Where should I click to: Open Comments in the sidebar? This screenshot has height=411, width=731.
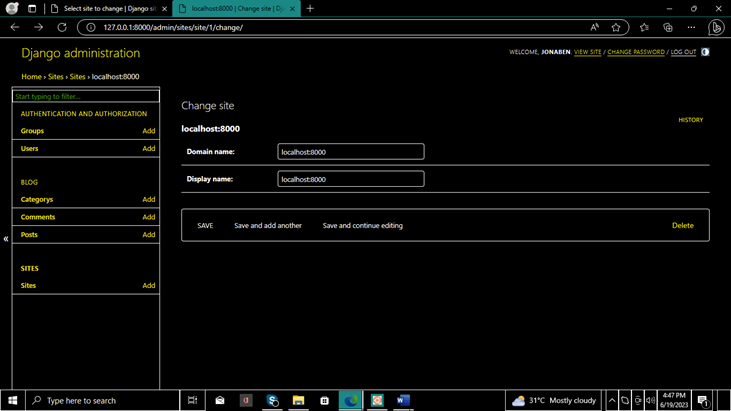tap(38, 217)
